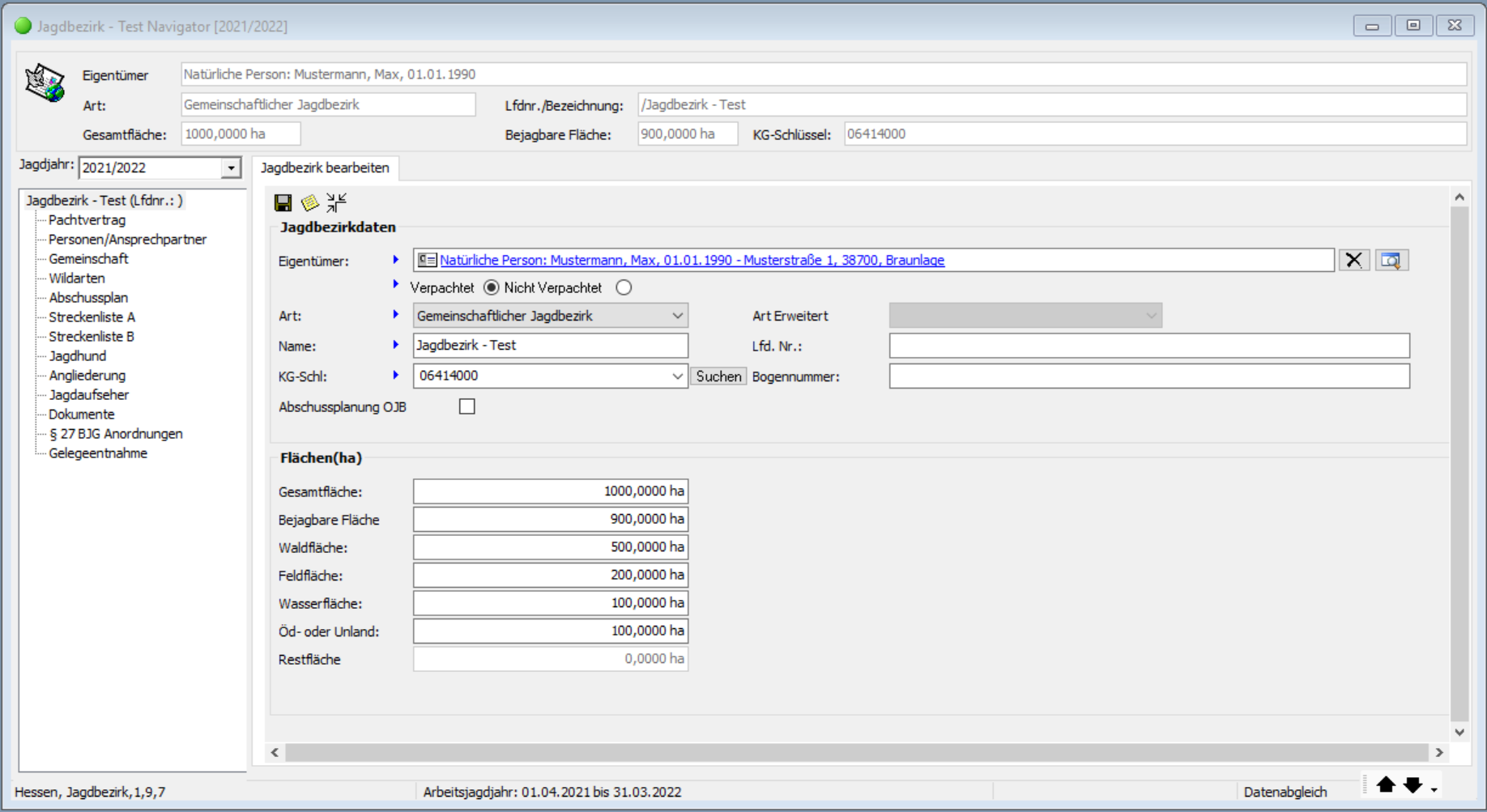Screen dimensions: 1487x812
Task: Click the black up arrow icon
Action: click(1386, 784)
